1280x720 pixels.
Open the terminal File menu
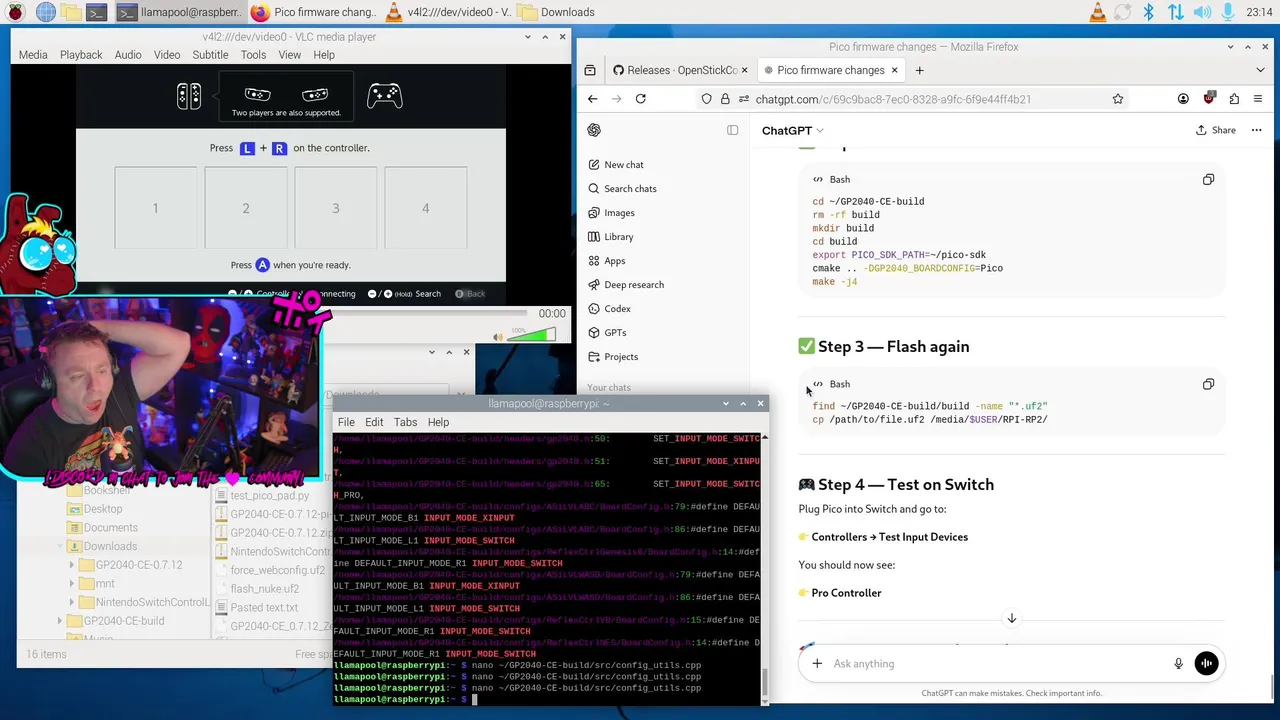tap(346, 422)
